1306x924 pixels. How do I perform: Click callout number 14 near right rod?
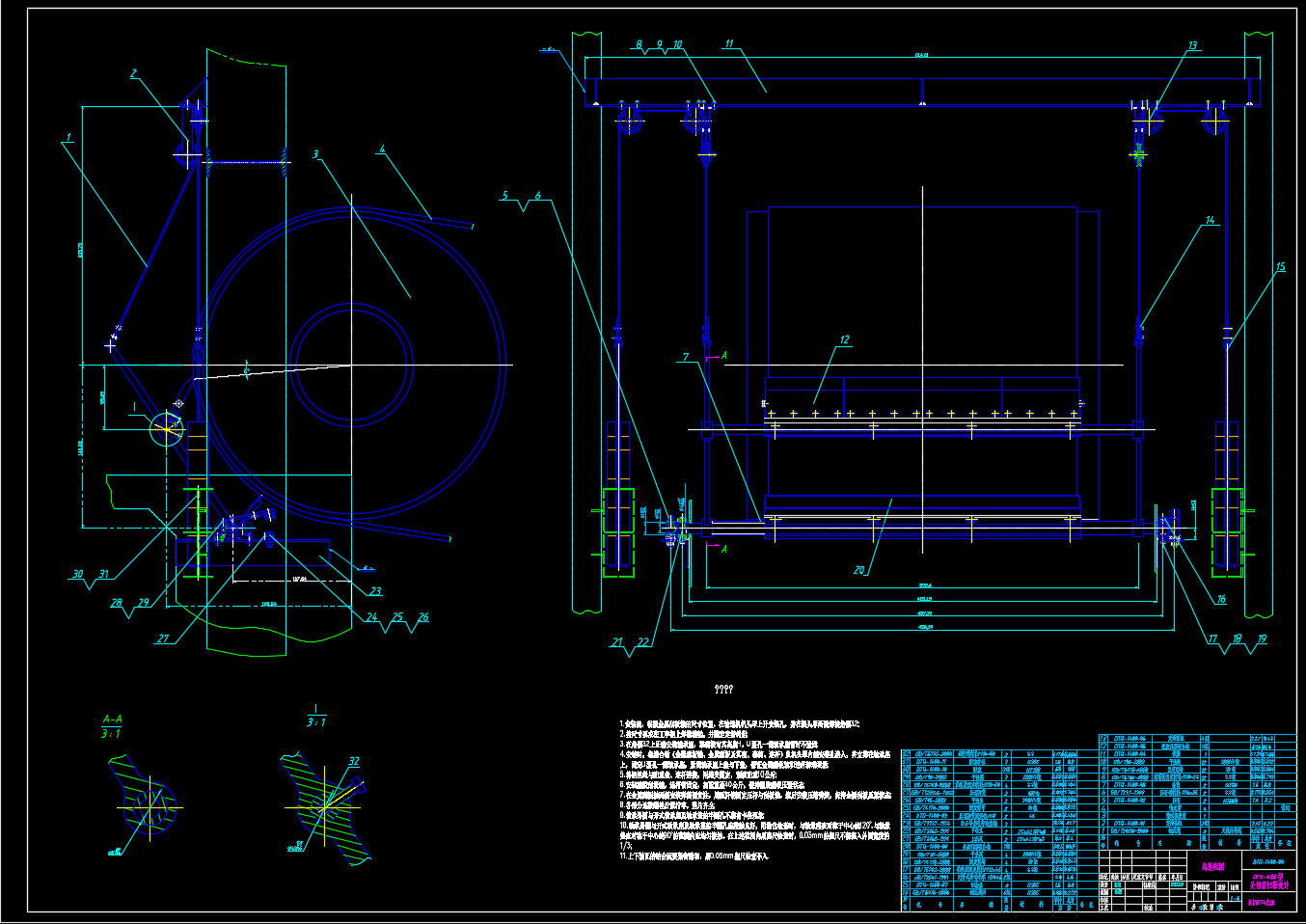click(x=1210, y=221)
